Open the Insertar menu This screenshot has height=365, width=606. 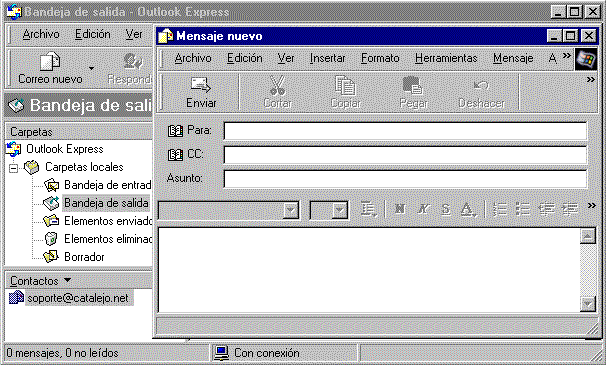[x=327, y=58]
